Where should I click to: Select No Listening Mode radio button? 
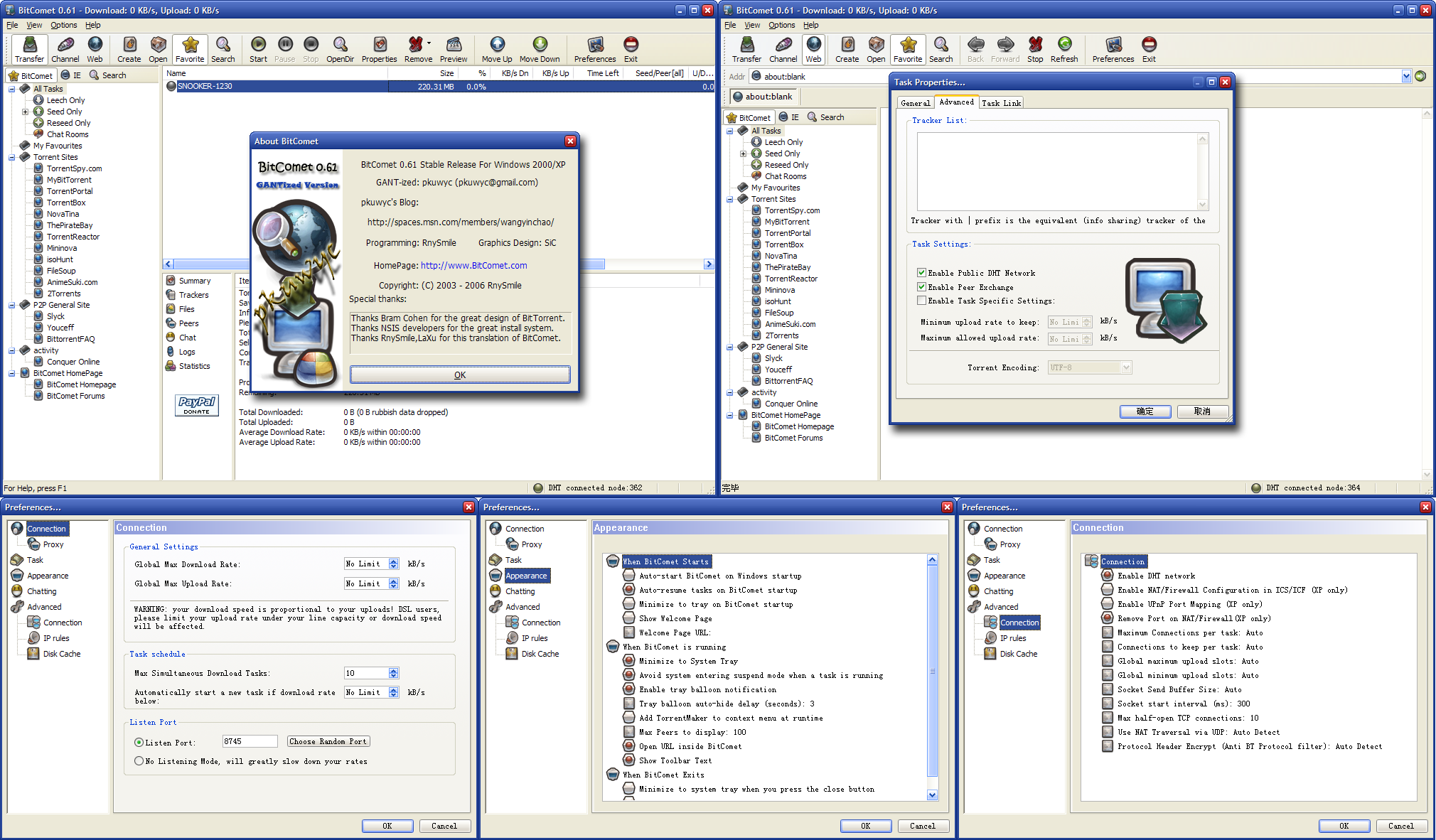click(139, 761)
